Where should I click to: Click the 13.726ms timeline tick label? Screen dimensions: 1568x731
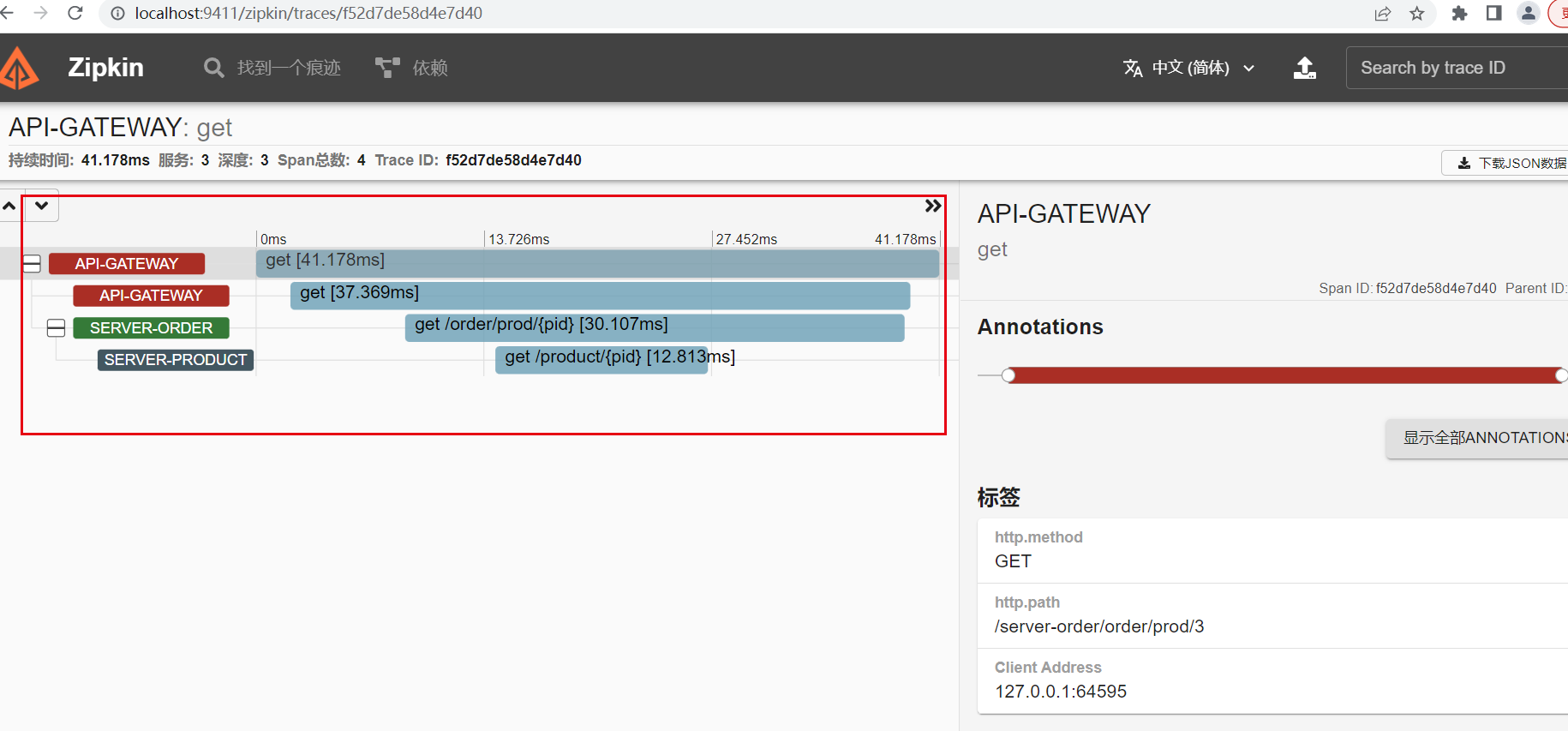(518, 239)
